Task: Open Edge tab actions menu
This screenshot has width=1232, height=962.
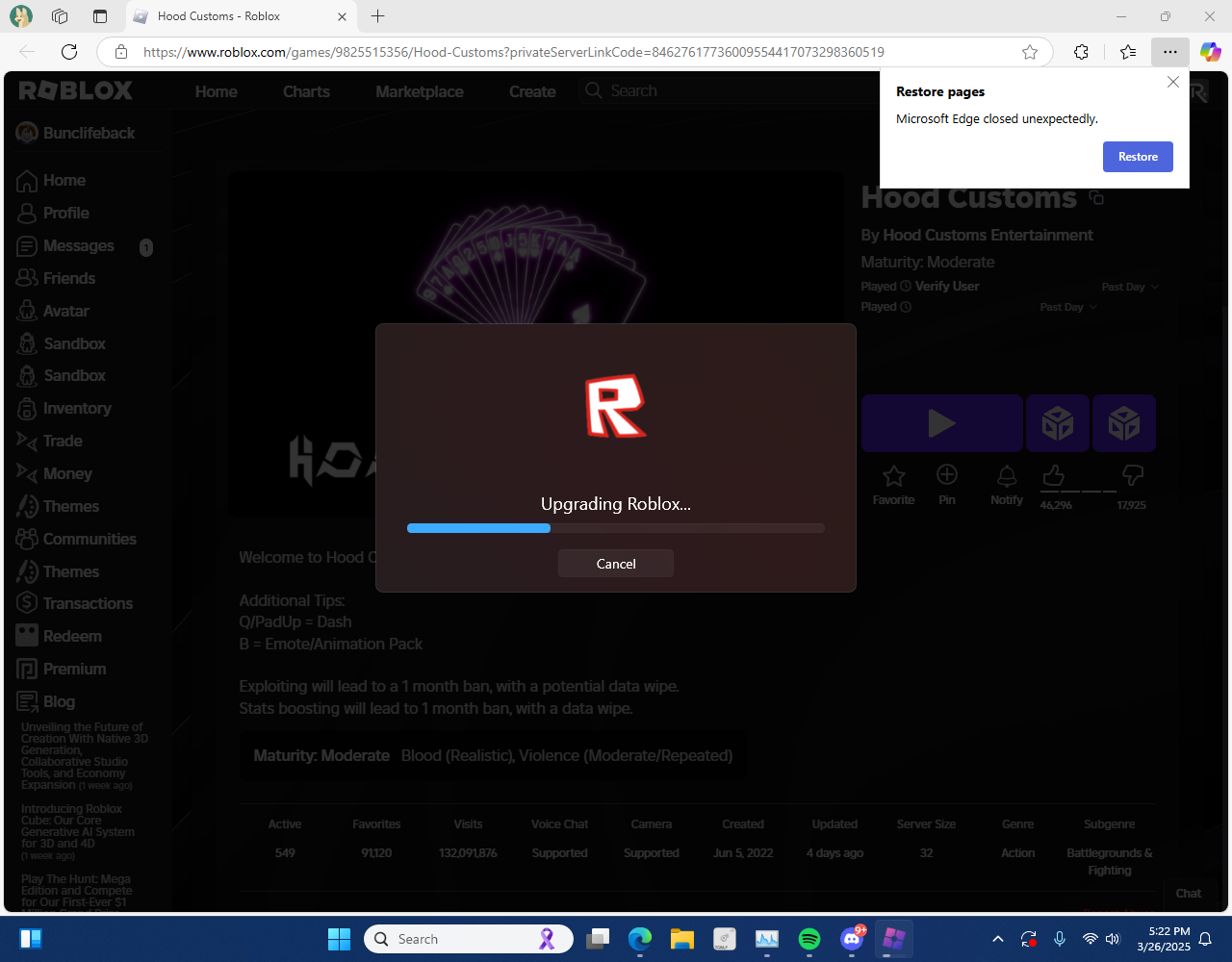Action: tap(100, 16)
